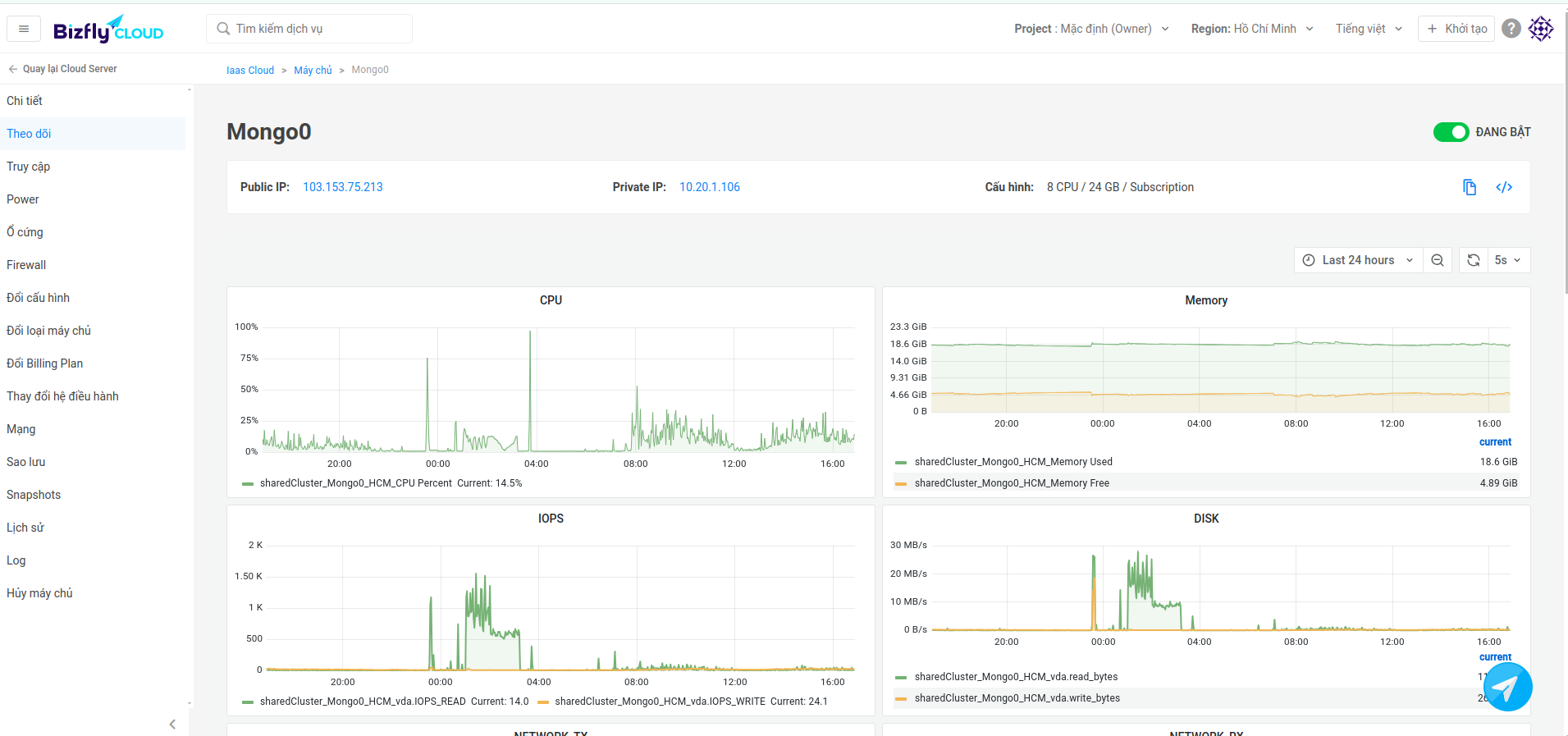Screen dimensions: 1568x736
Task: Collapse the sidebar with left chevron
Action: coord(172,724)
